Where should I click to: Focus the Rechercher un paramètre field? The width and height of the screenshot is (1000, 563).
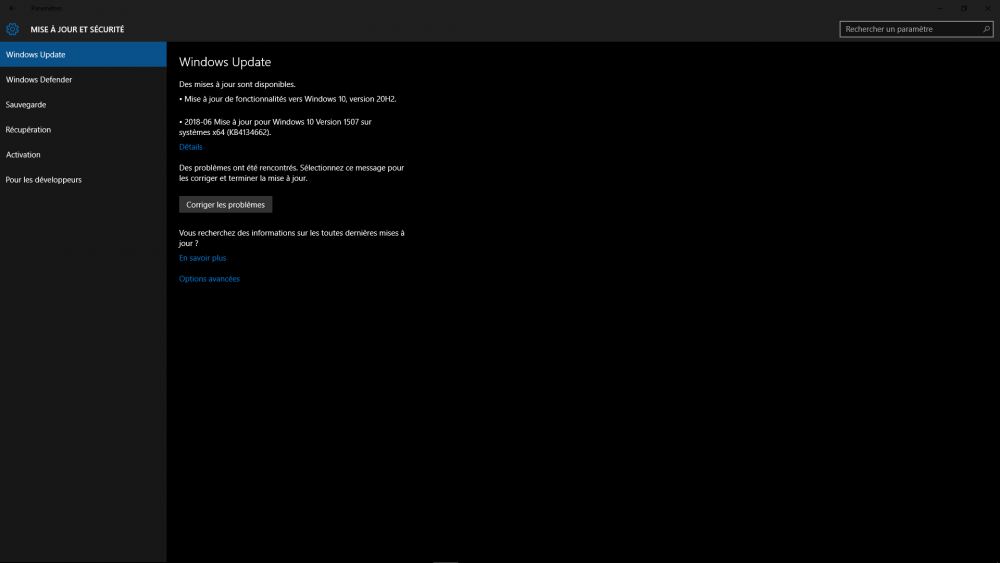916,29
